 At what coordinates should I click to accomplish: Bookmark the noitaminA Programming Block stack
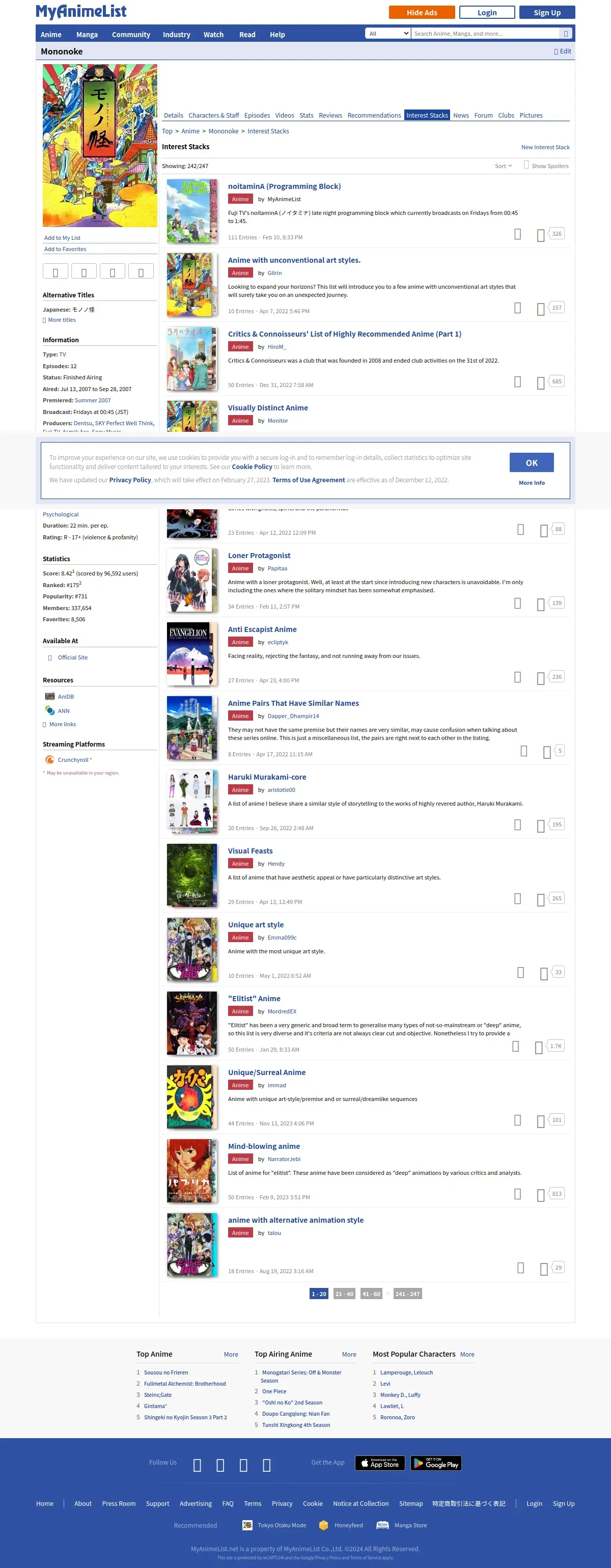pyautogui.click(x=517, y=234)
